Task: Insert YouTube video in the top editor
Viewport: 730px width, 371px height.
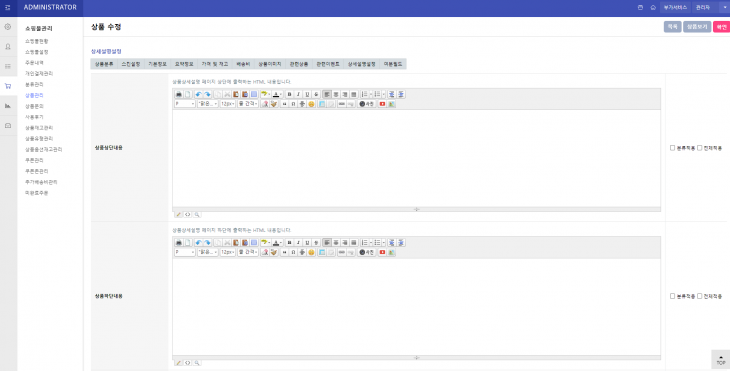Action: (382, 104)
